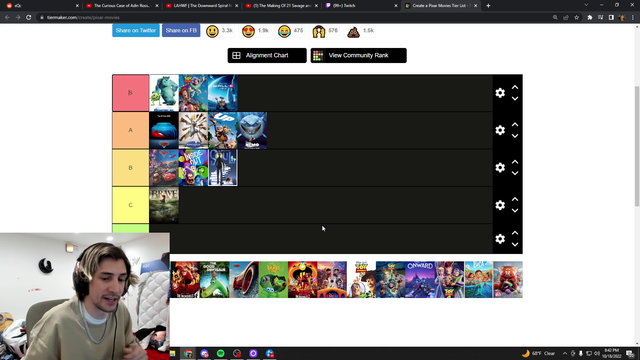Click the screaming face reaction with 576

319,31
